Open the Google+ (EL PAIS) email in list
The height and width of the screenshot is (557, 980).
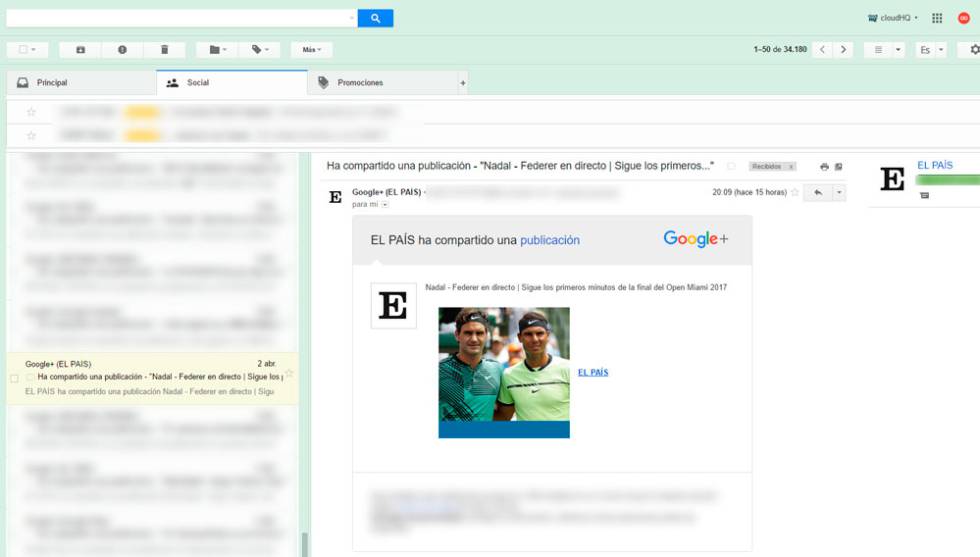click(x=152, y=378)
